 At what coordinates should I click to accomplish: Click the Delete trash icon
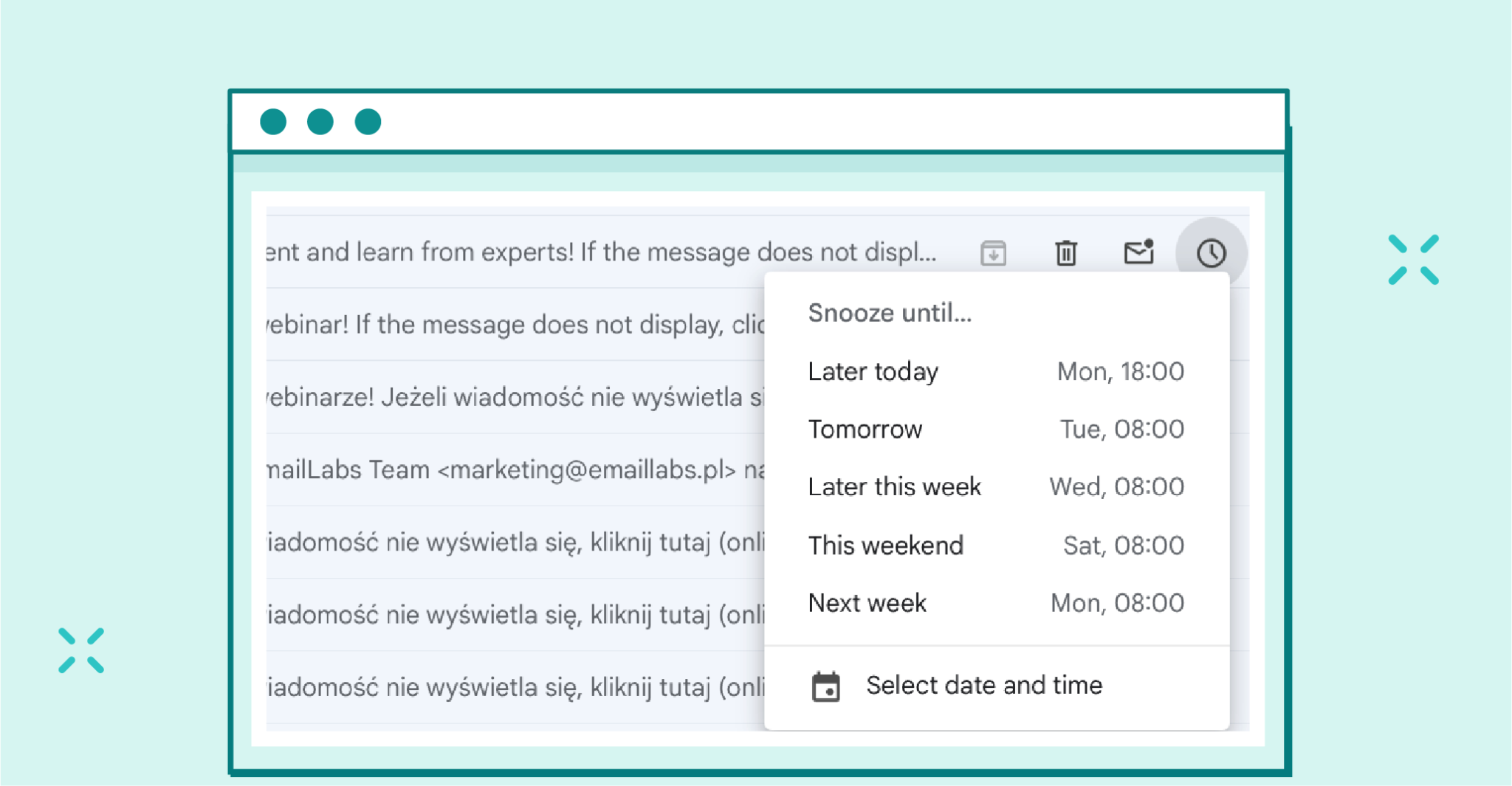(x=1065, y=252)
